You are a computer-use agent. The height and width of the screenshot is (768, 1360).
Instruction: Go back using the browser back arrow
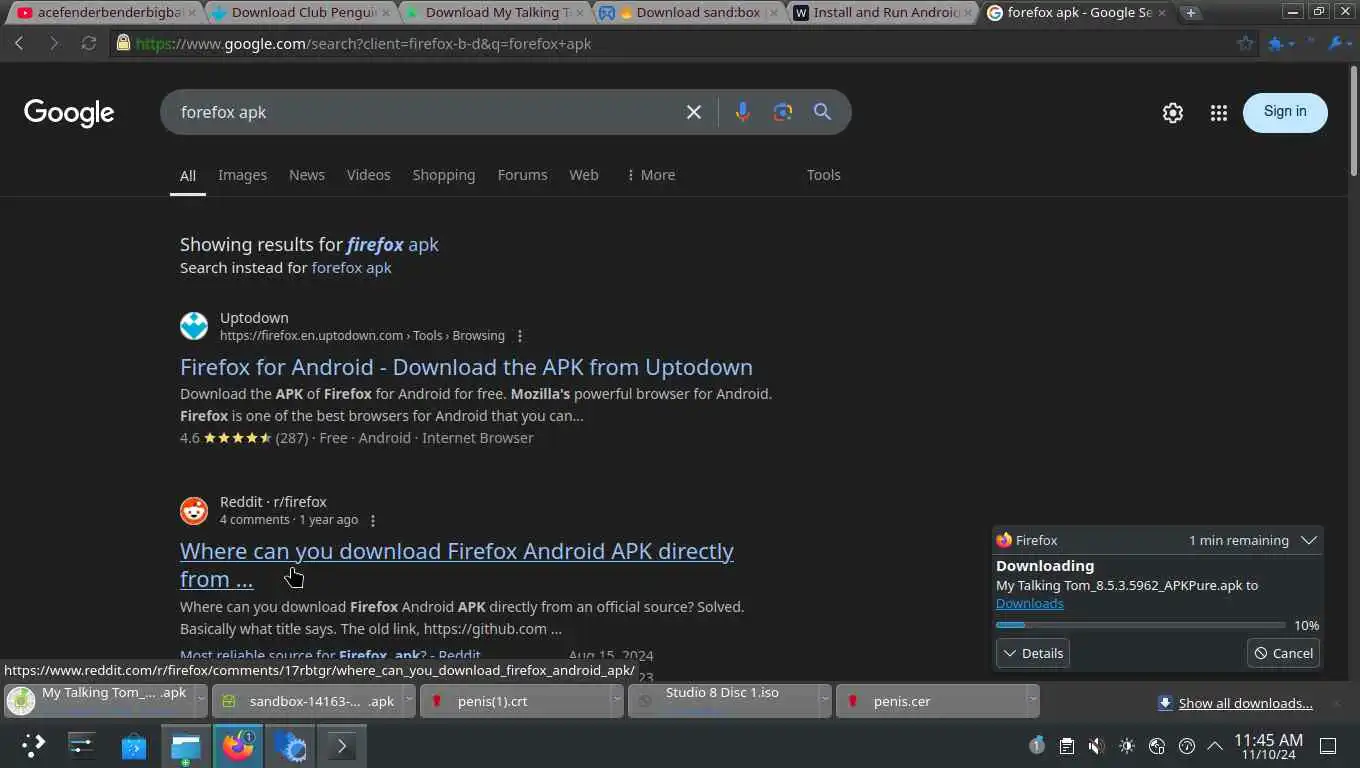coord(20,44)
